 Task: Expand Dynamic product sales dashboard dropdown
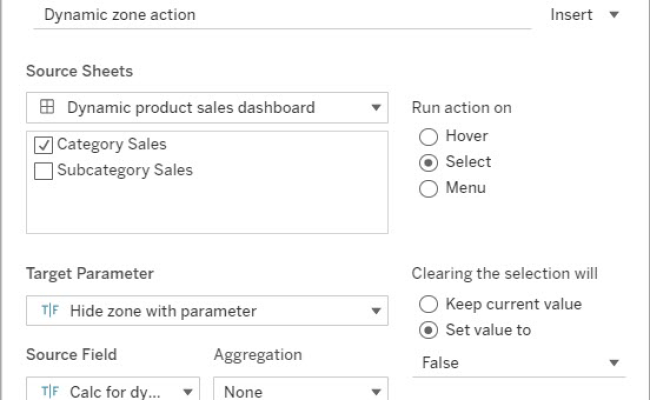pos(376,107)
